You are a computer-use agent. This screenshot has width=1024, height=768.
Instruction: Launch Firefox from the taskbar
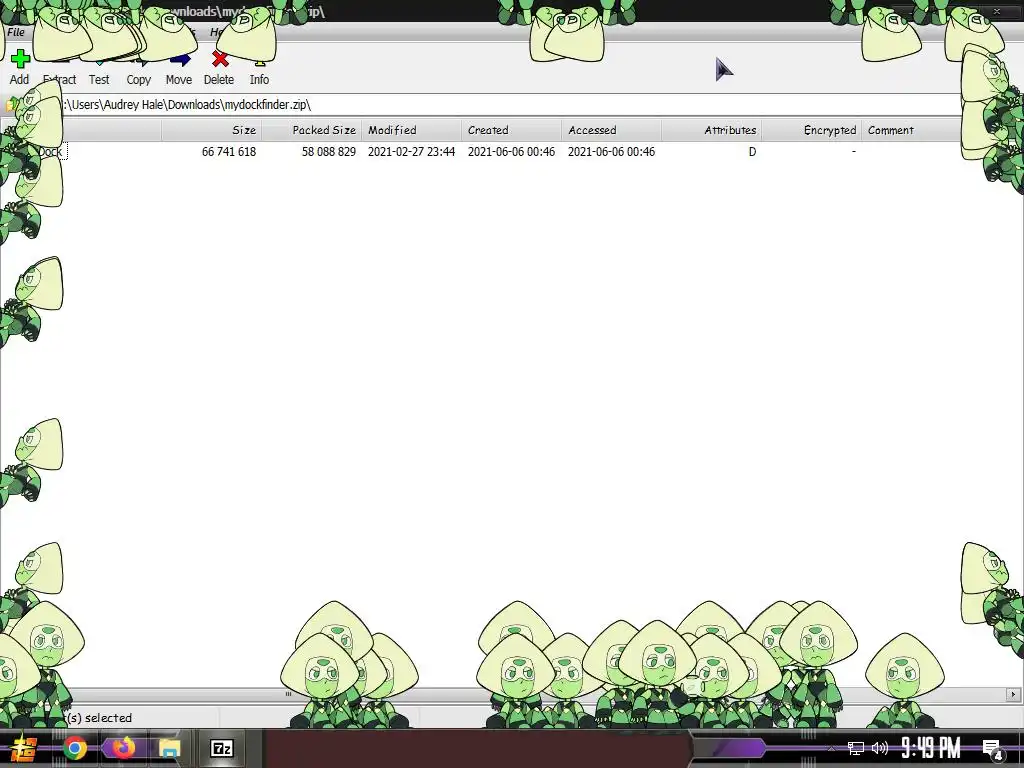tap(122, 748)
